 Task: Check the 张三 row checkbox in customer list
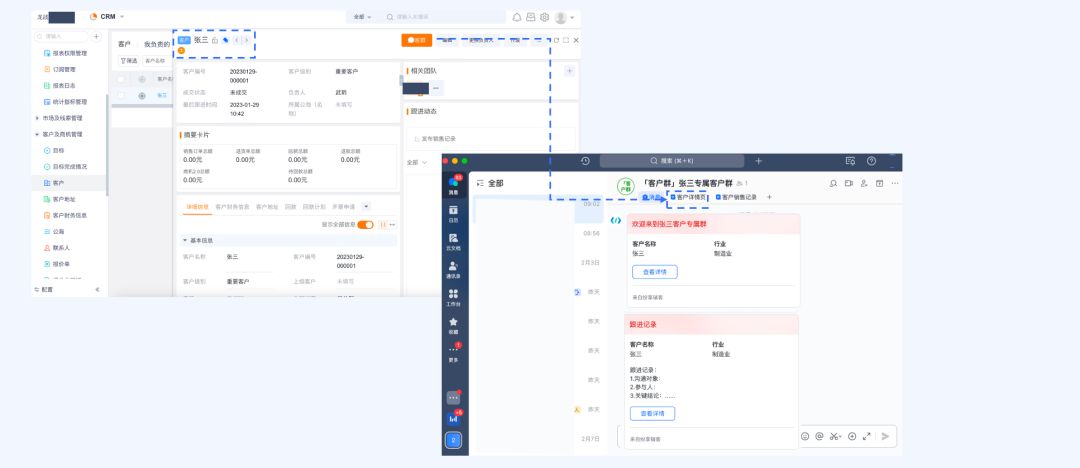121,95
